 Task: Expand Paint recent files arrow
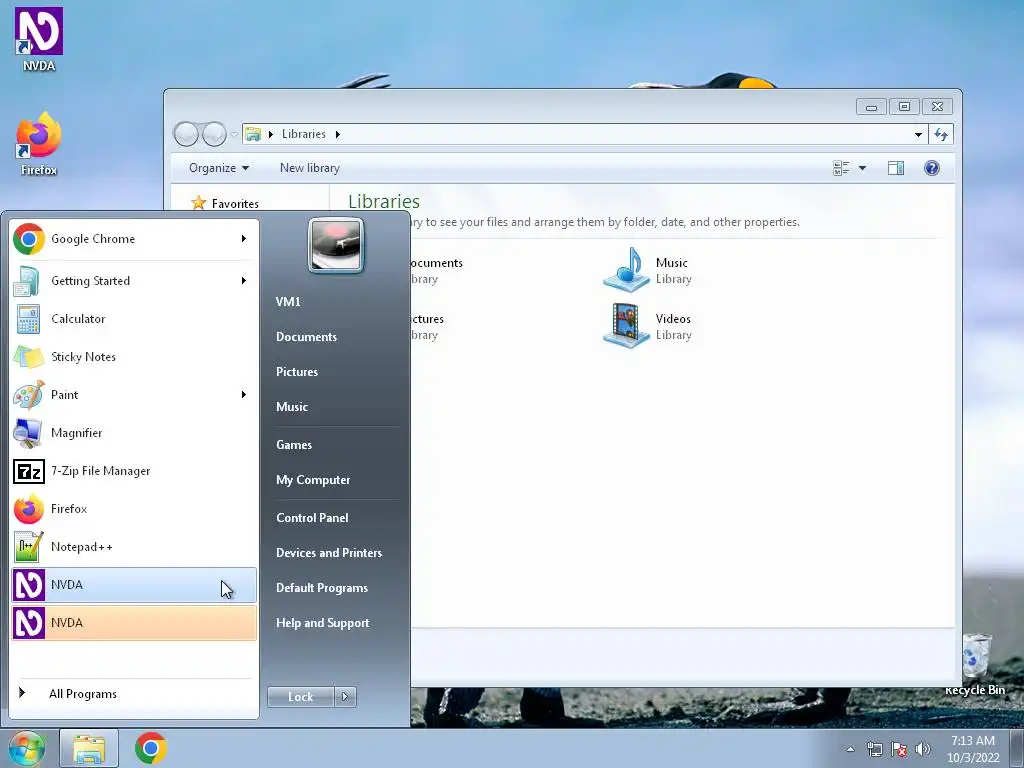[244, 394]
